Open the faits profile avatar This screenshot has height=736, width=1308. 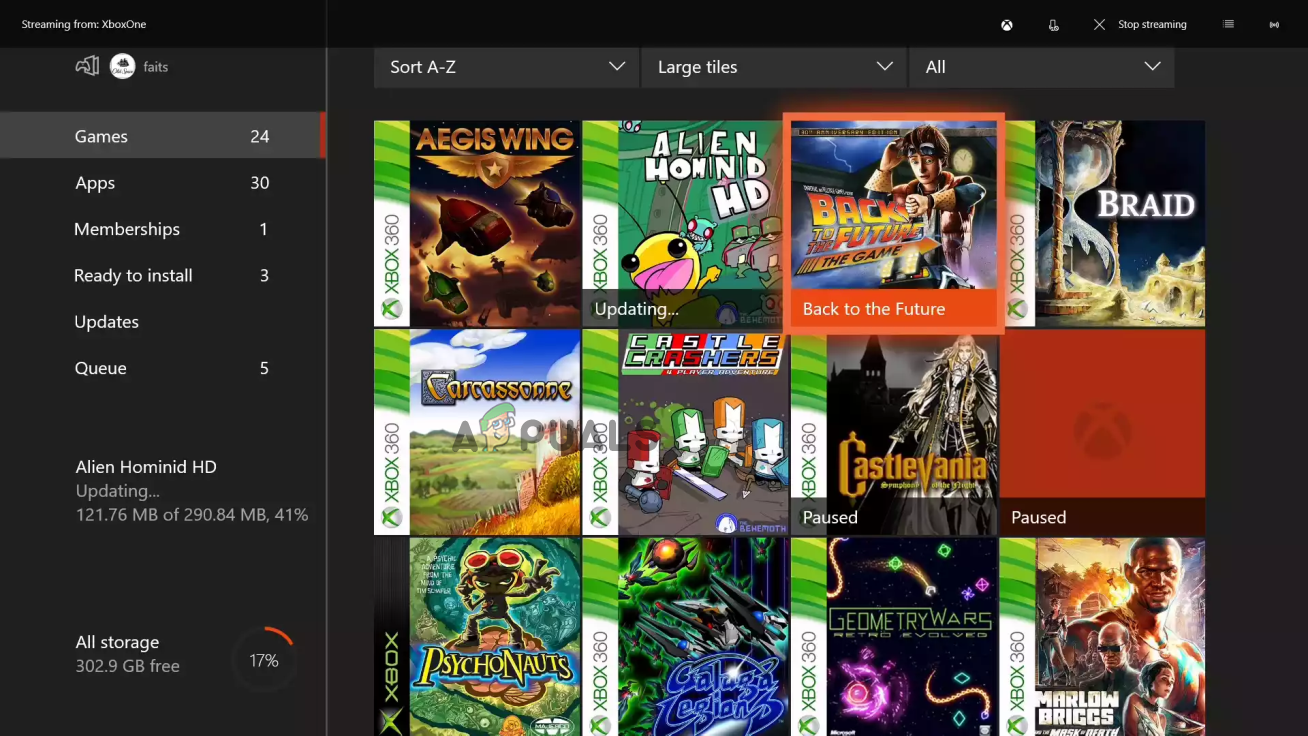tap(123, 67)
